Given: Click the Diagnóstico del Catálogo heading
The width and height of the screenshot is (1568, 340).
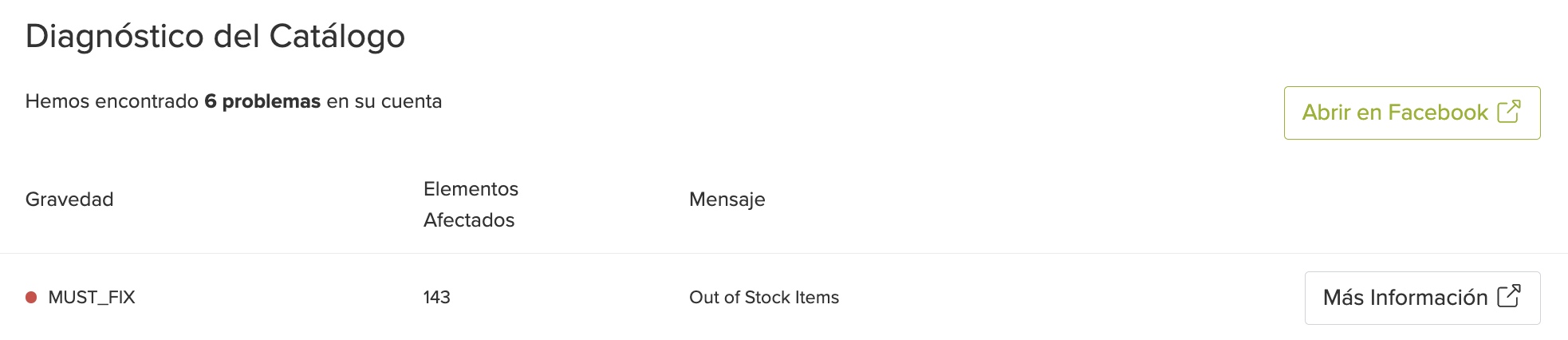Looking at the screenshot, I should pos(215,37).
